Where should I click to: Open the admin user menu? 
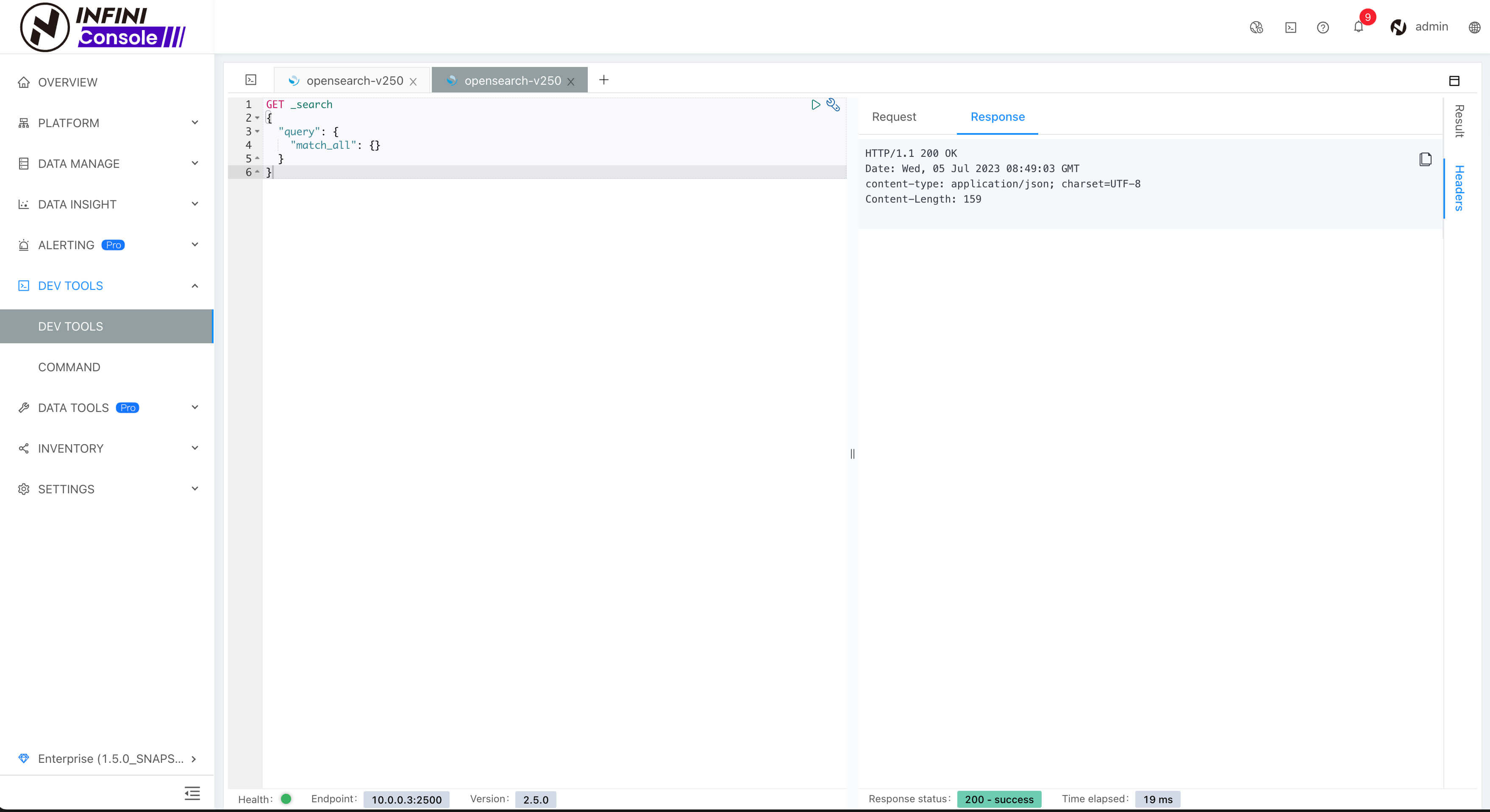(1419, 27)
